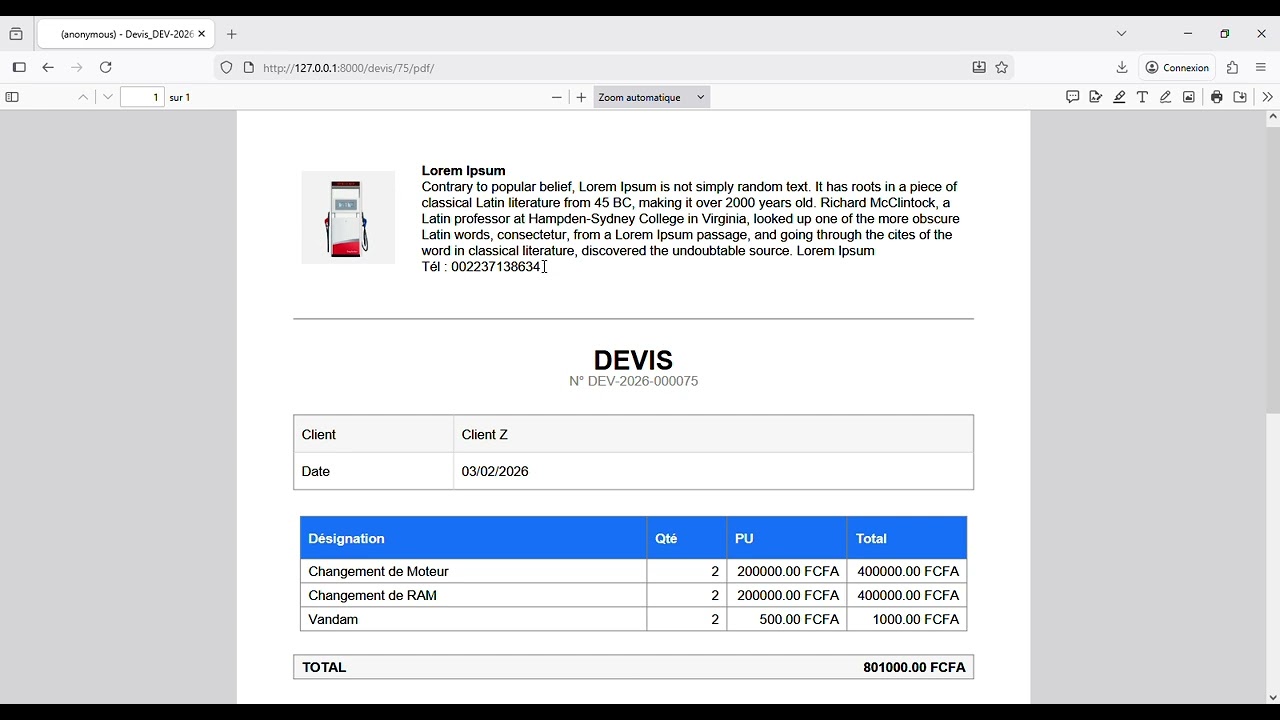Select the PDF add image tool
This screenshot has width=1280, height=720.
(1189, 97)
